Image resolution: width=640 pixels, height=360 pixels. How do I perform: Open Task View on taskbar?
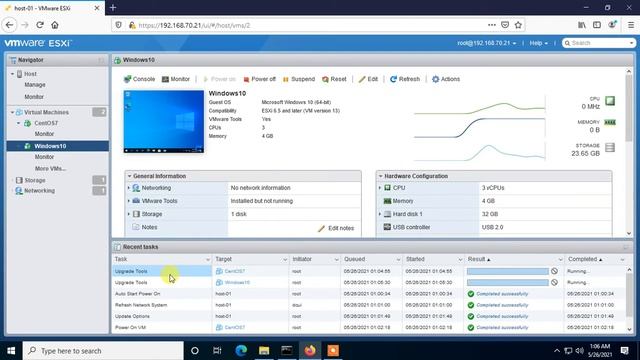pyautogui.click(x=217, y=351)
